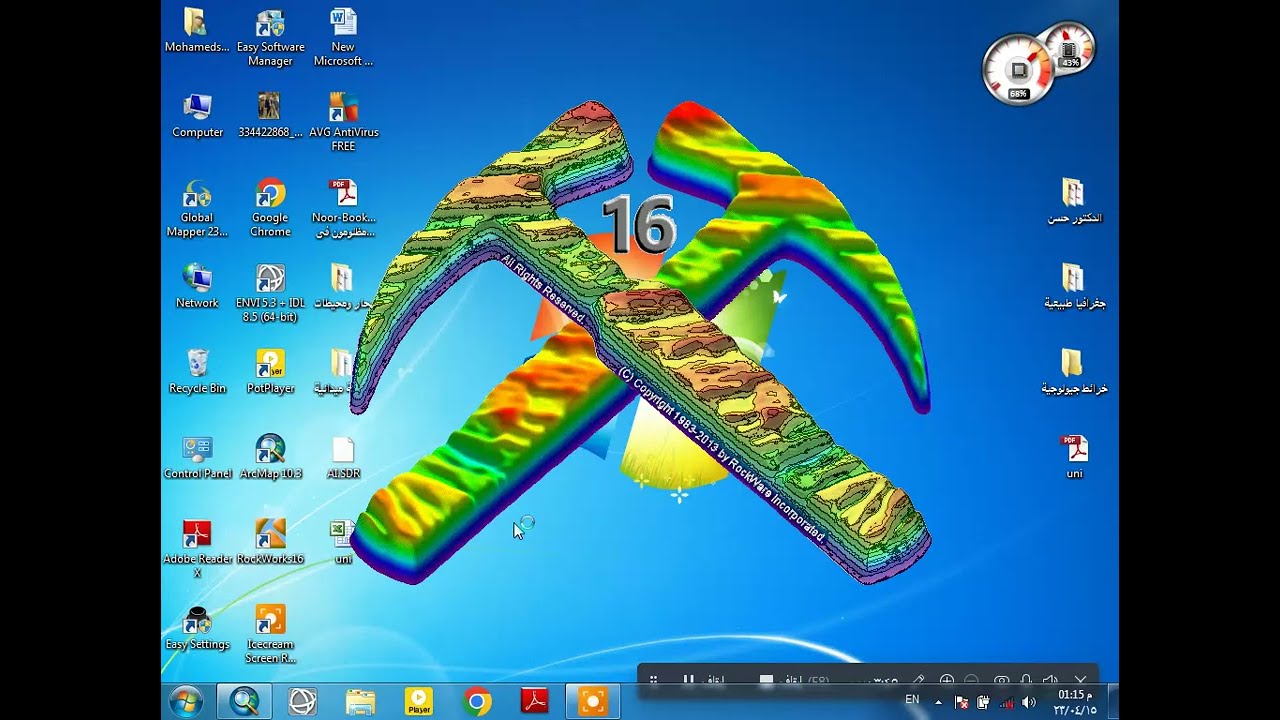Select the 334422868 image file

[x=270, y=115]
